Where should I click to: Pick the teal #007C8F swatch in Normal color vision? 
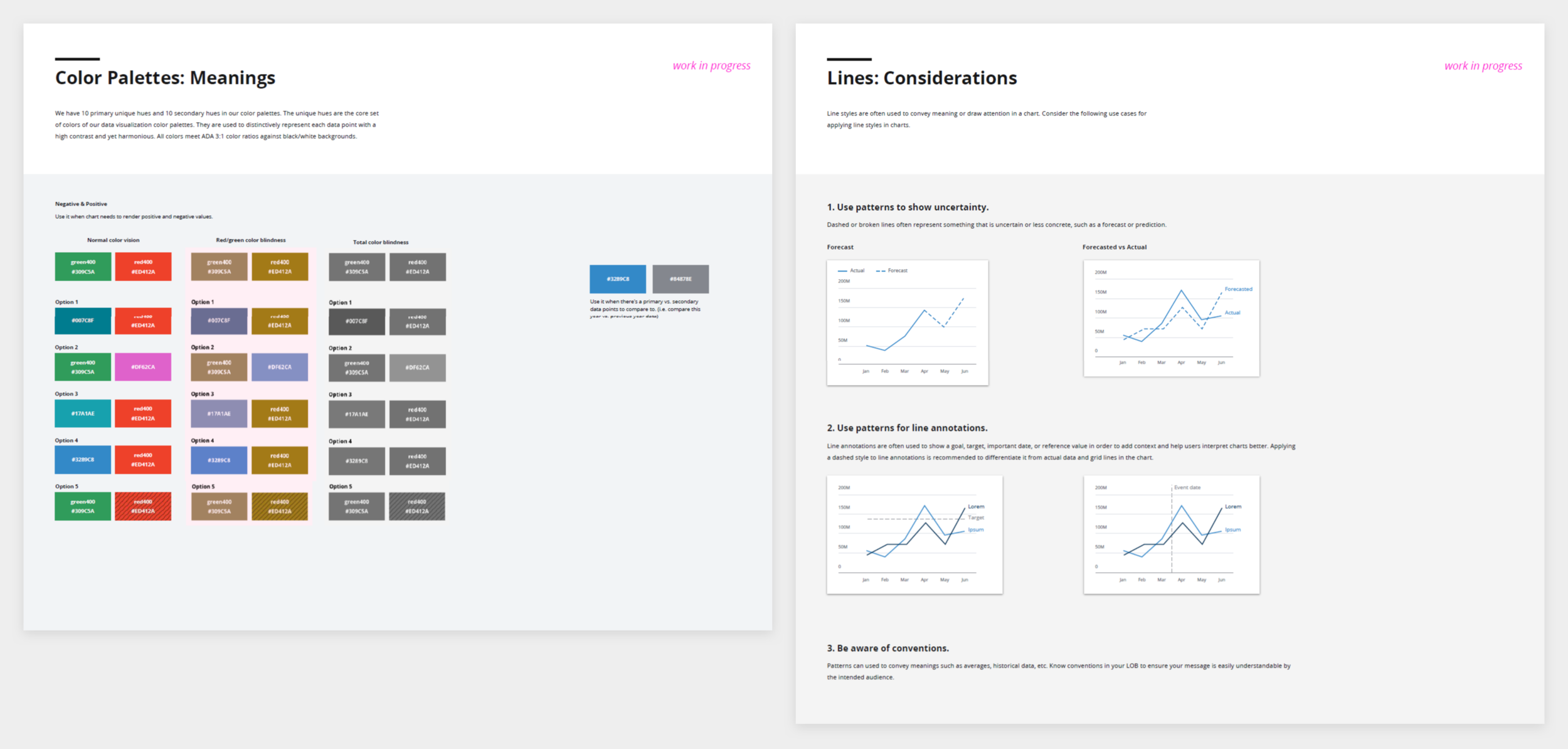tap(83, 321)
